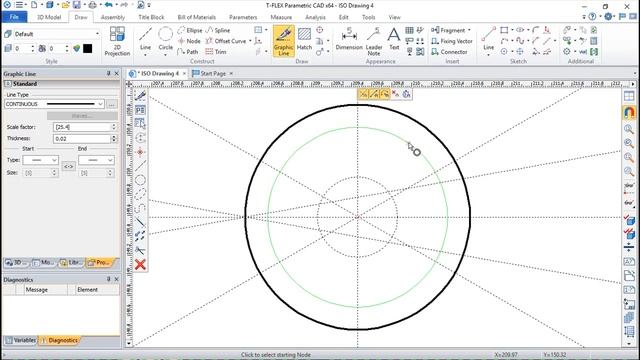Click the Trim tool
The image size is (640, 360).
coord(216,52)
